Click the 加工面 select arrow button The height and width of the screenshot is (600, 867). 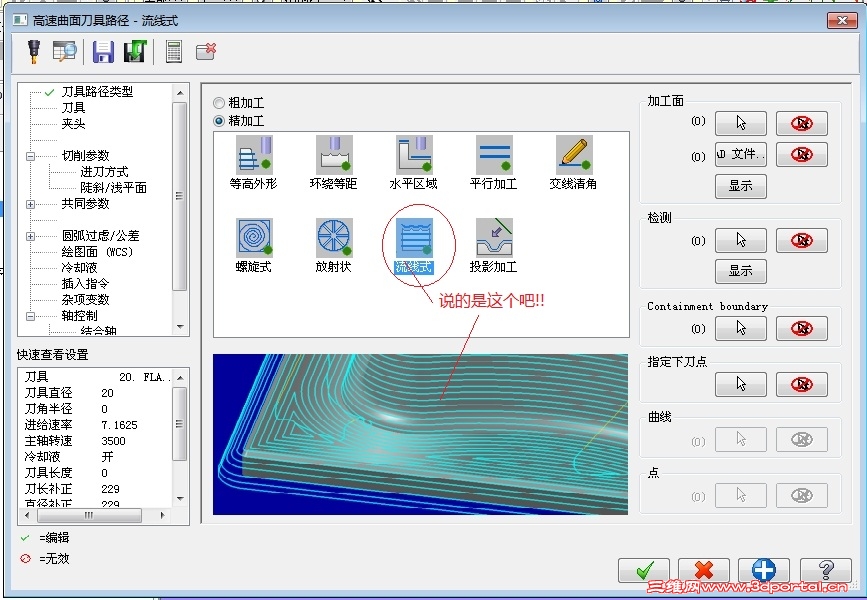[x=741, y=123]
